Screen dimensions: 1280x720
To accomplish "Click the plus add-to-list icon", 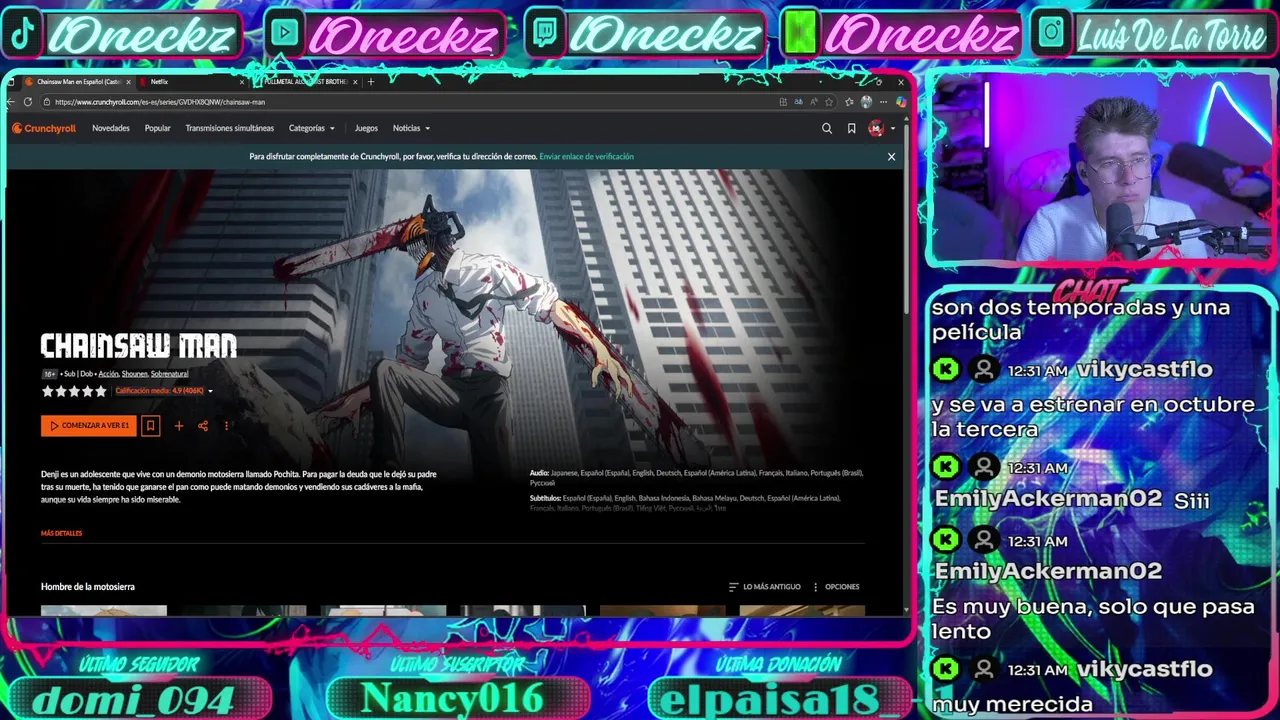I will point(178,425).
